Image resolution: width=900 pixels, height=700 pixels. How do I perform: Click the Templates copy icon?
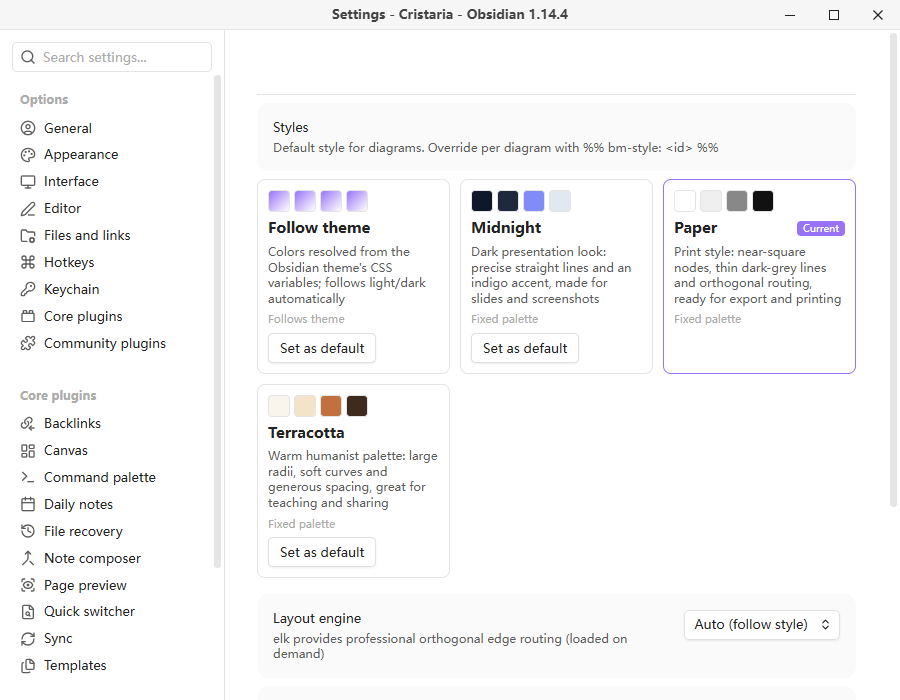pyautogui.click(x=28, y=666)
